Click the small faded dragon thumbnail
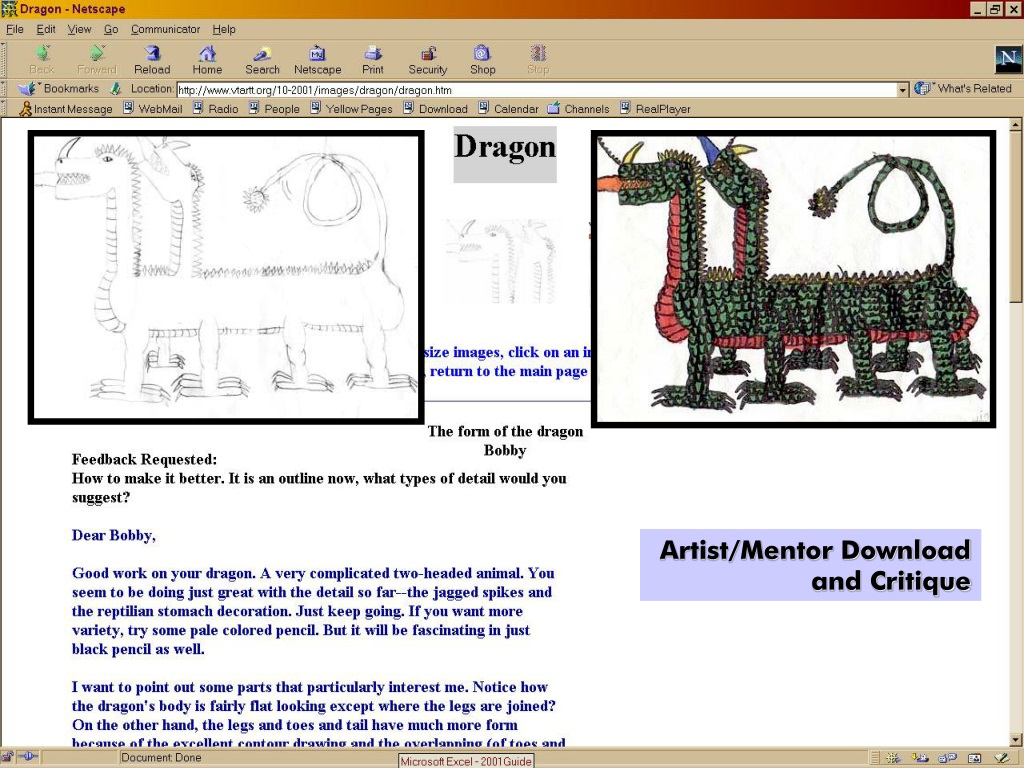This screenshot has height=768, width=1024. point(502,261)
